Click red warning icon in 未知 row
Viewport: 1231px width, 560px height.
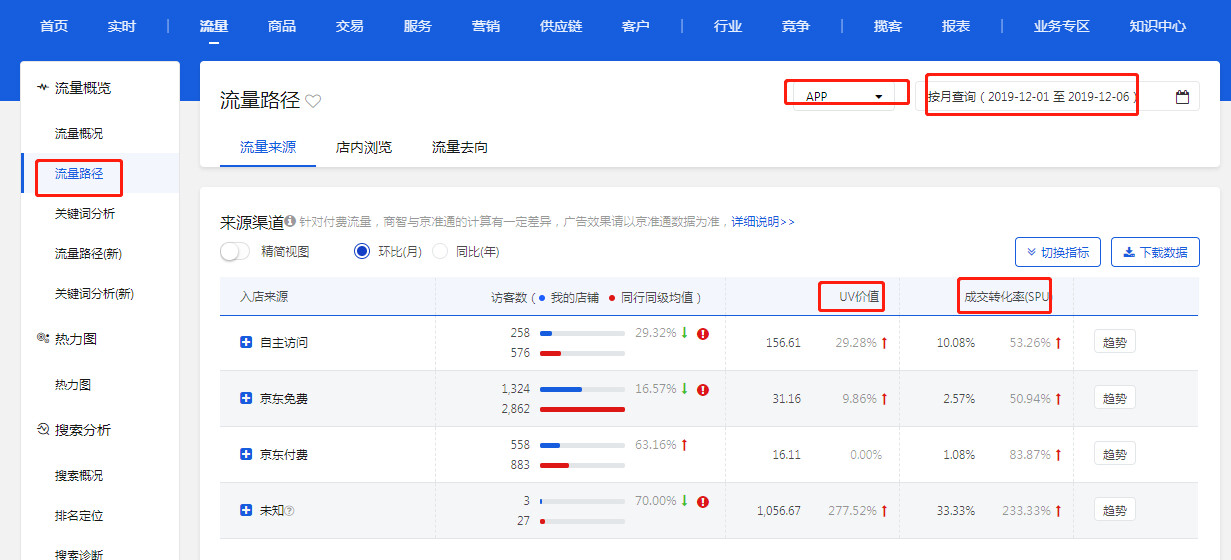pos(703,502)
